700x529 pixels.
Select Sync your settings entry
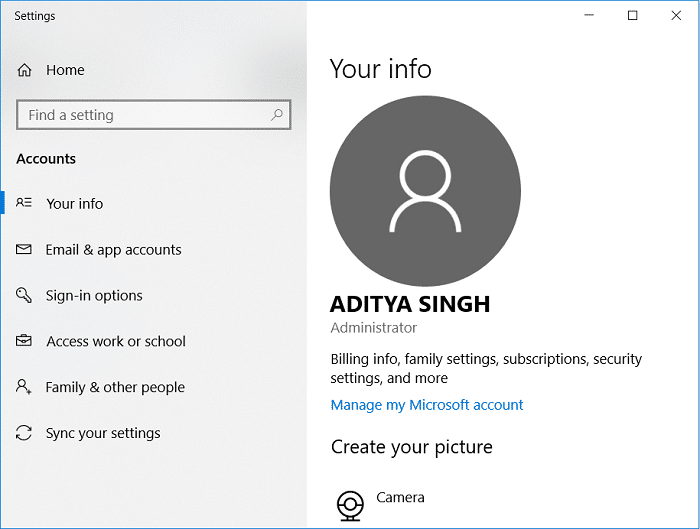point(103,433)
